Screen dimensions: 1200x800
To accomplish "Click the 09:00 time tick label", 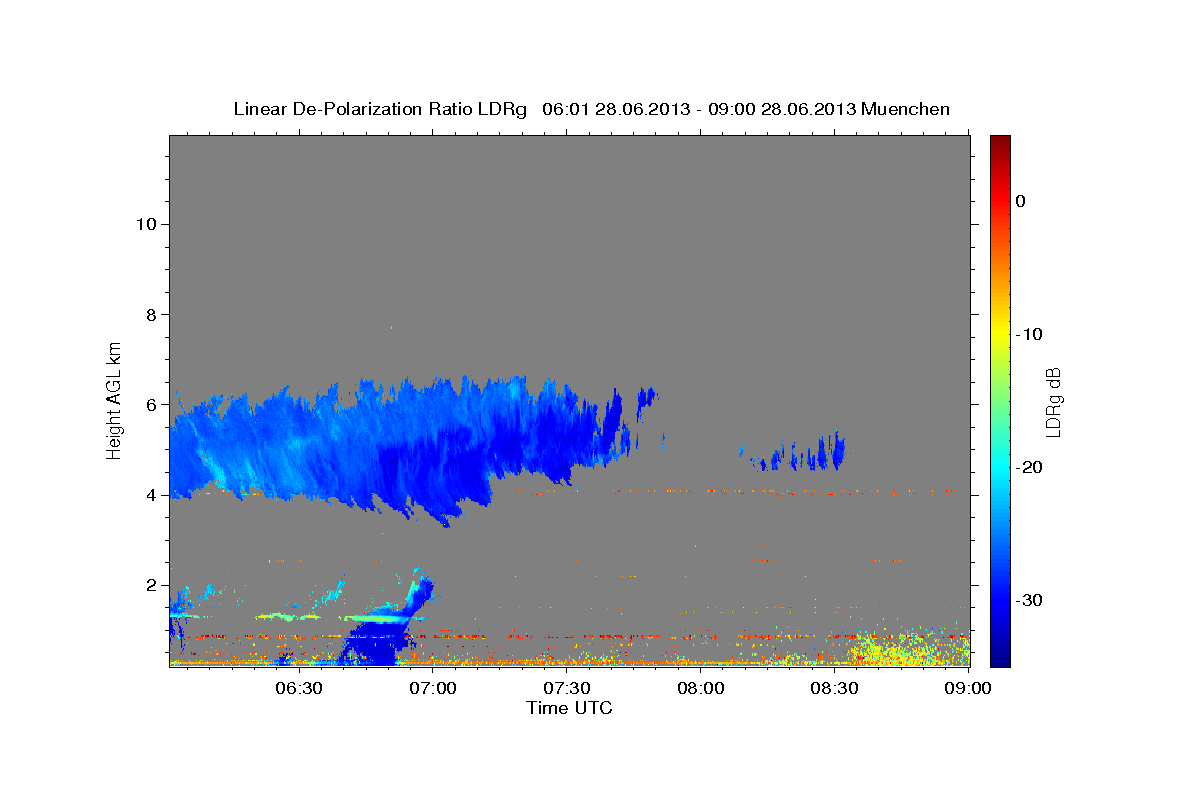I will [x=968, y=688].
